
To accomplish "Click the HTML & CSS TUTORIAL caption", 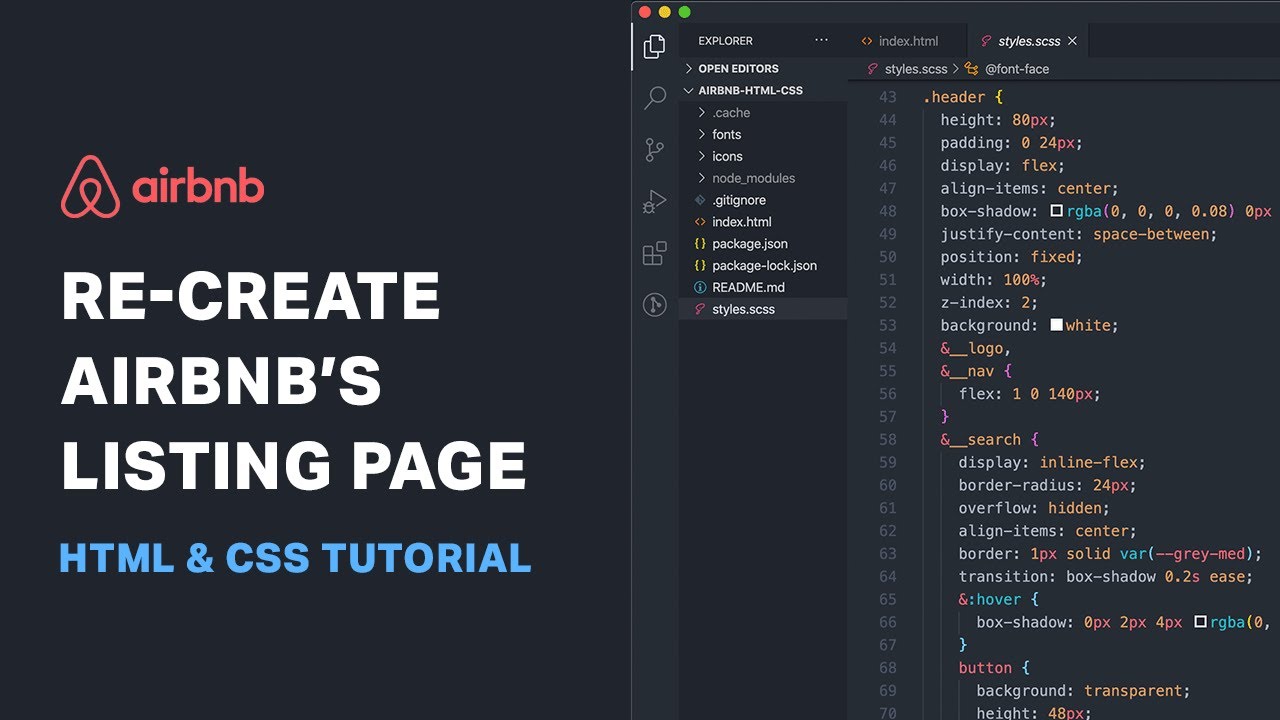I will click(295, 558).
